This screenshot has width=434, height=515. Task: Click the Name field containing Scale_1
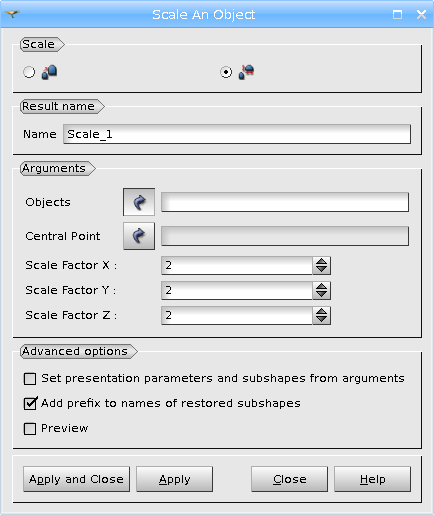237,134
